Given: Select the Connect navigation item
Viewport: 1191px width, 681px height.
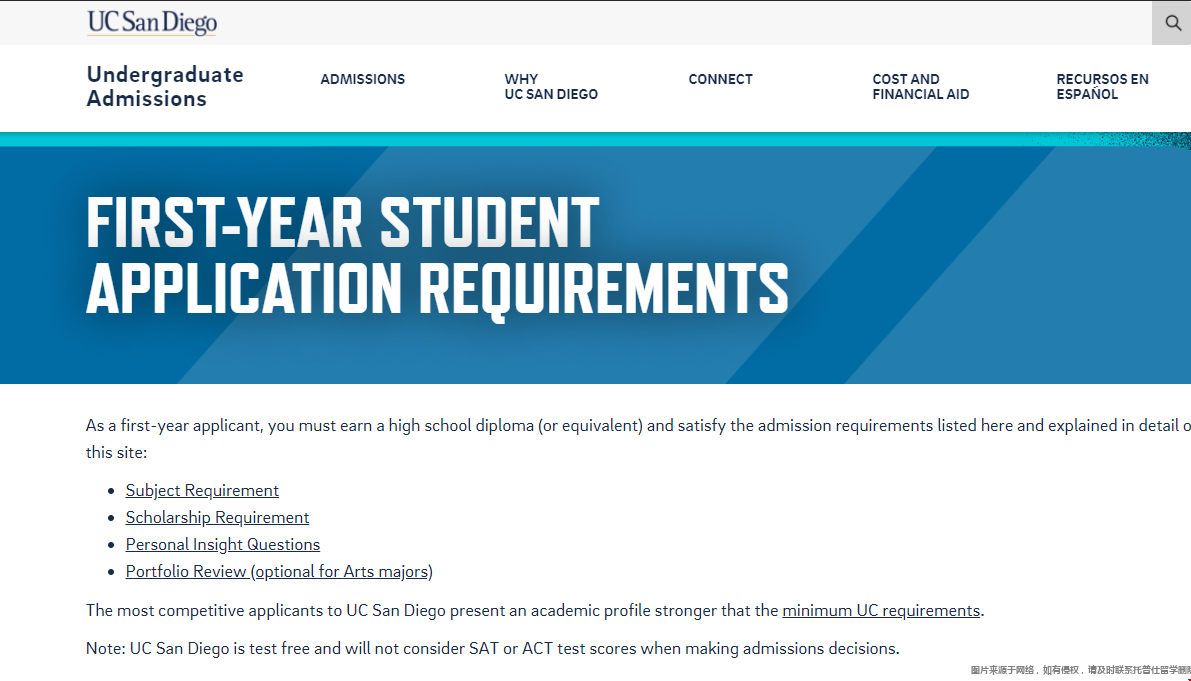Looking at the screenshot, I should (720, 79).
